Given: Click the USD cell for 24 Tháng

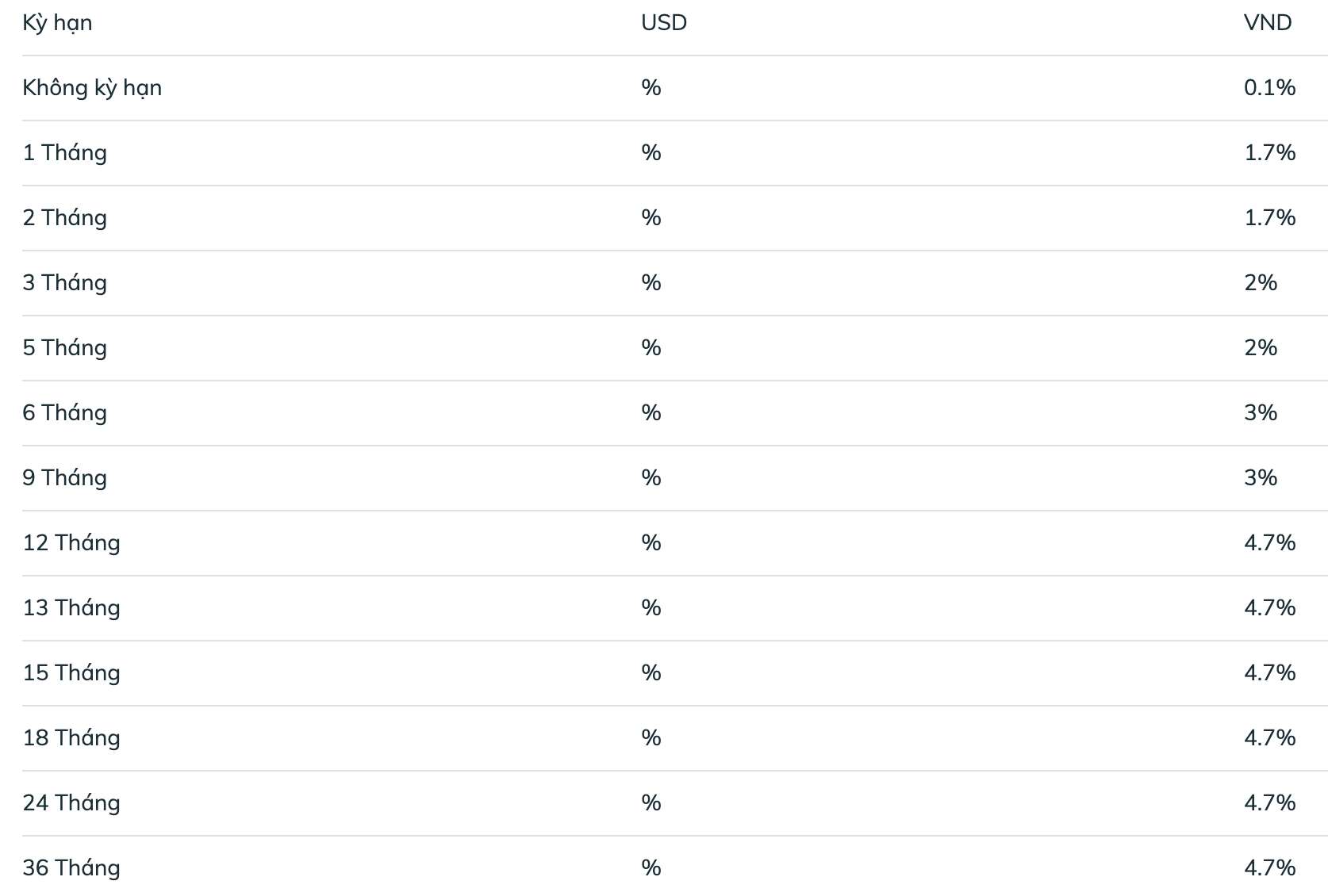Looking at the screenshot, I should tap(651, 803).
